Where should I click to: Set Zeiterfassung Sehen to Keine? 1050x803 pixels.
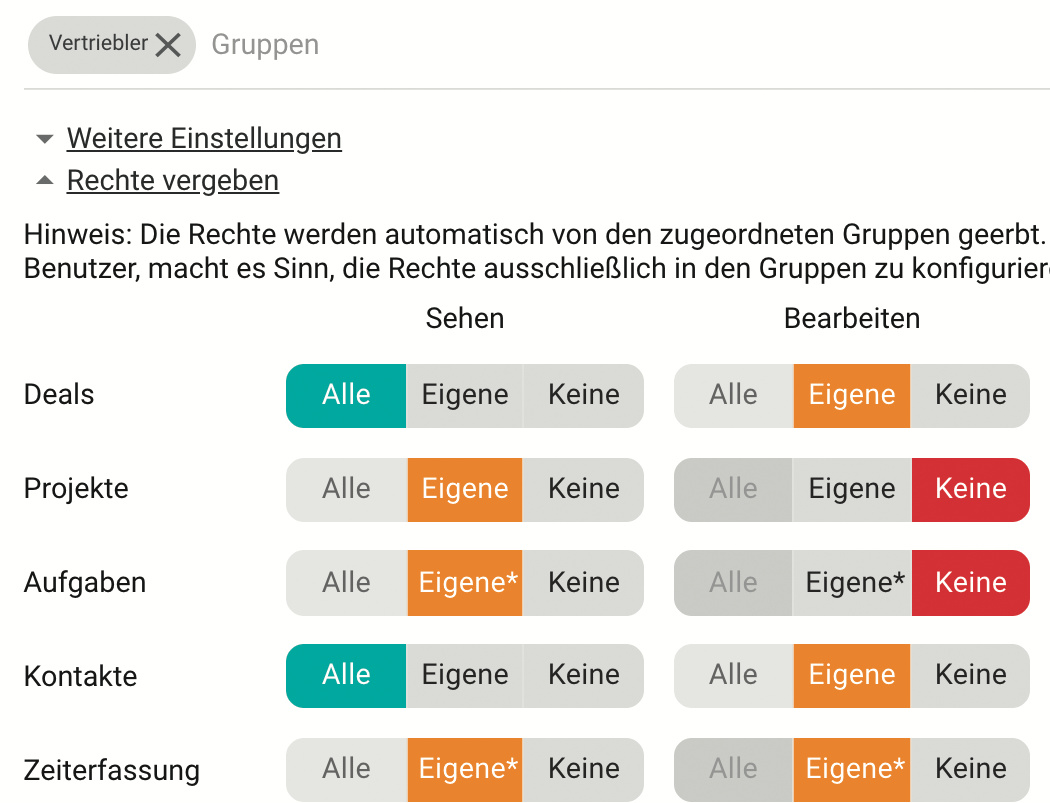[584, 769]
